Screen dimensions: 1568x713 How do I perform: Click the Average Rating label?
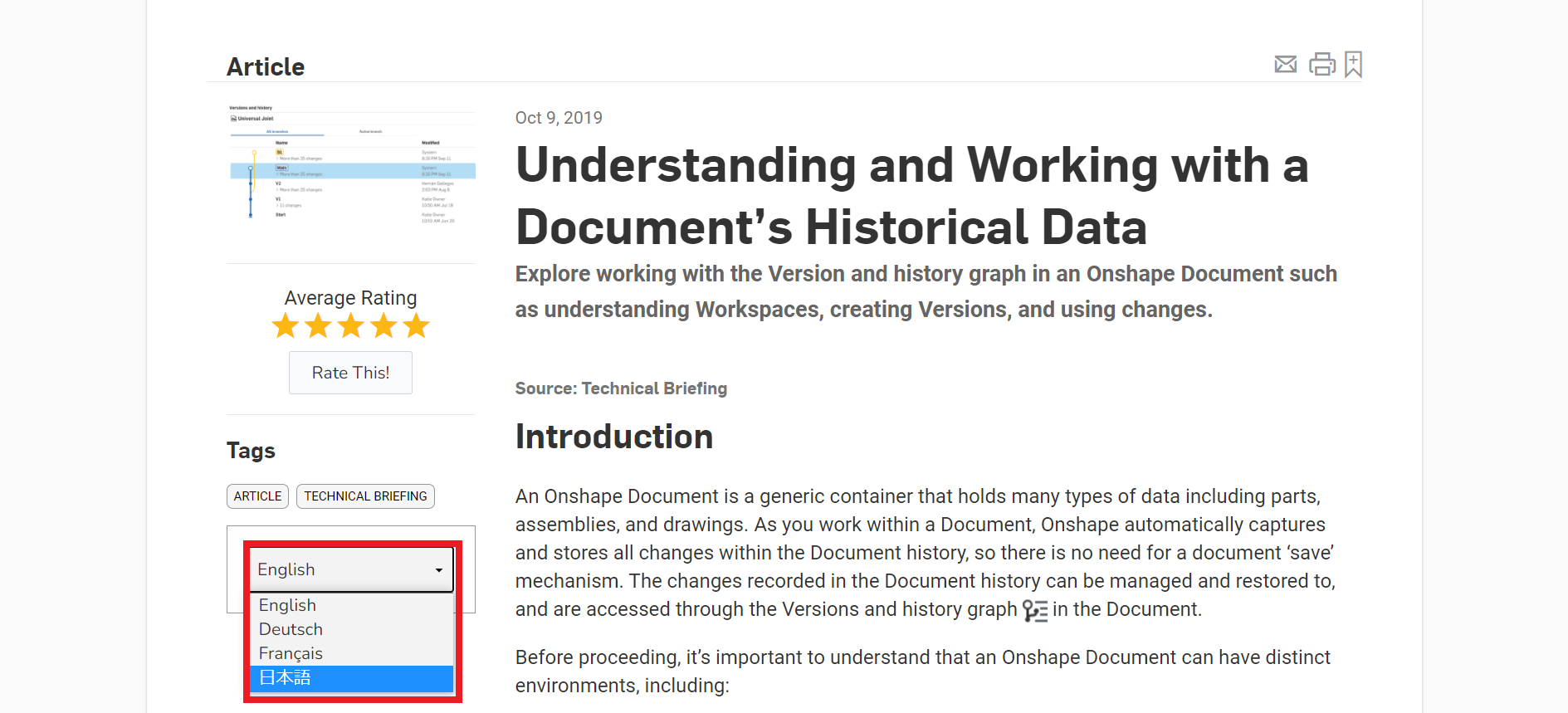click(x=350, y=298)
